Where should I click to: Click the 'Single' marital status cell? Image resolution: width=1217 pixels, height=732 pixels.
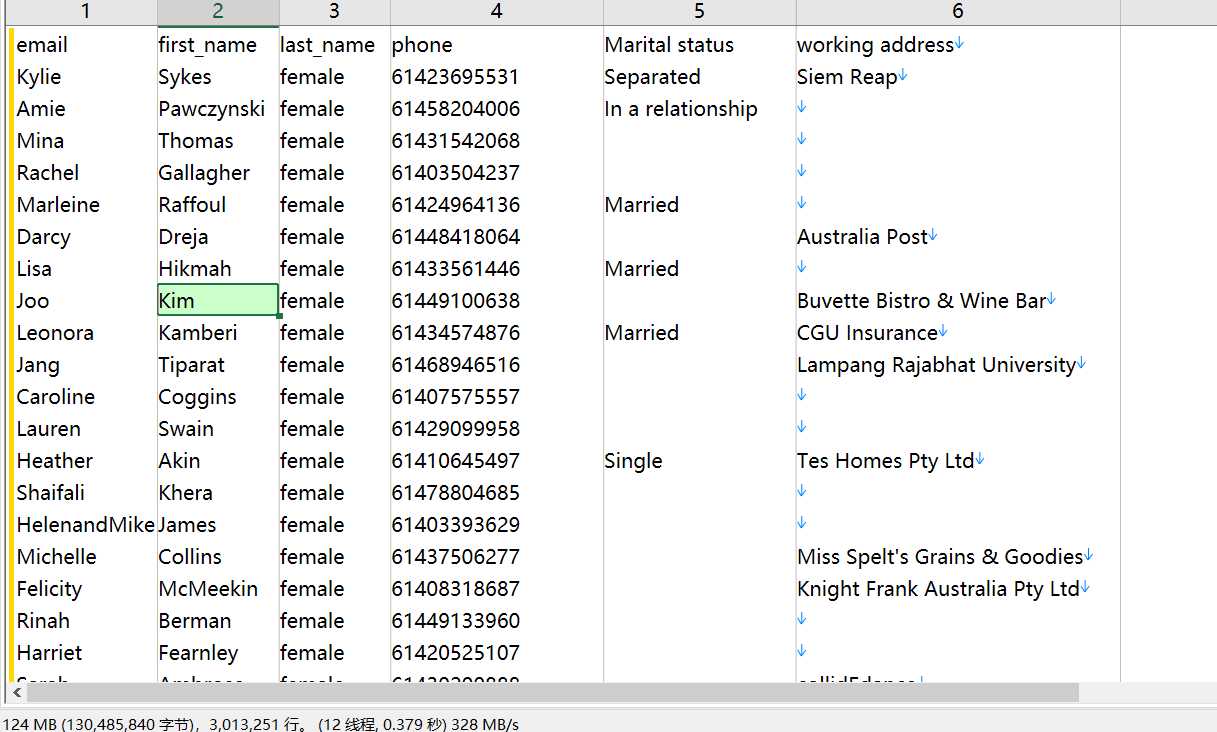[699, 461]
